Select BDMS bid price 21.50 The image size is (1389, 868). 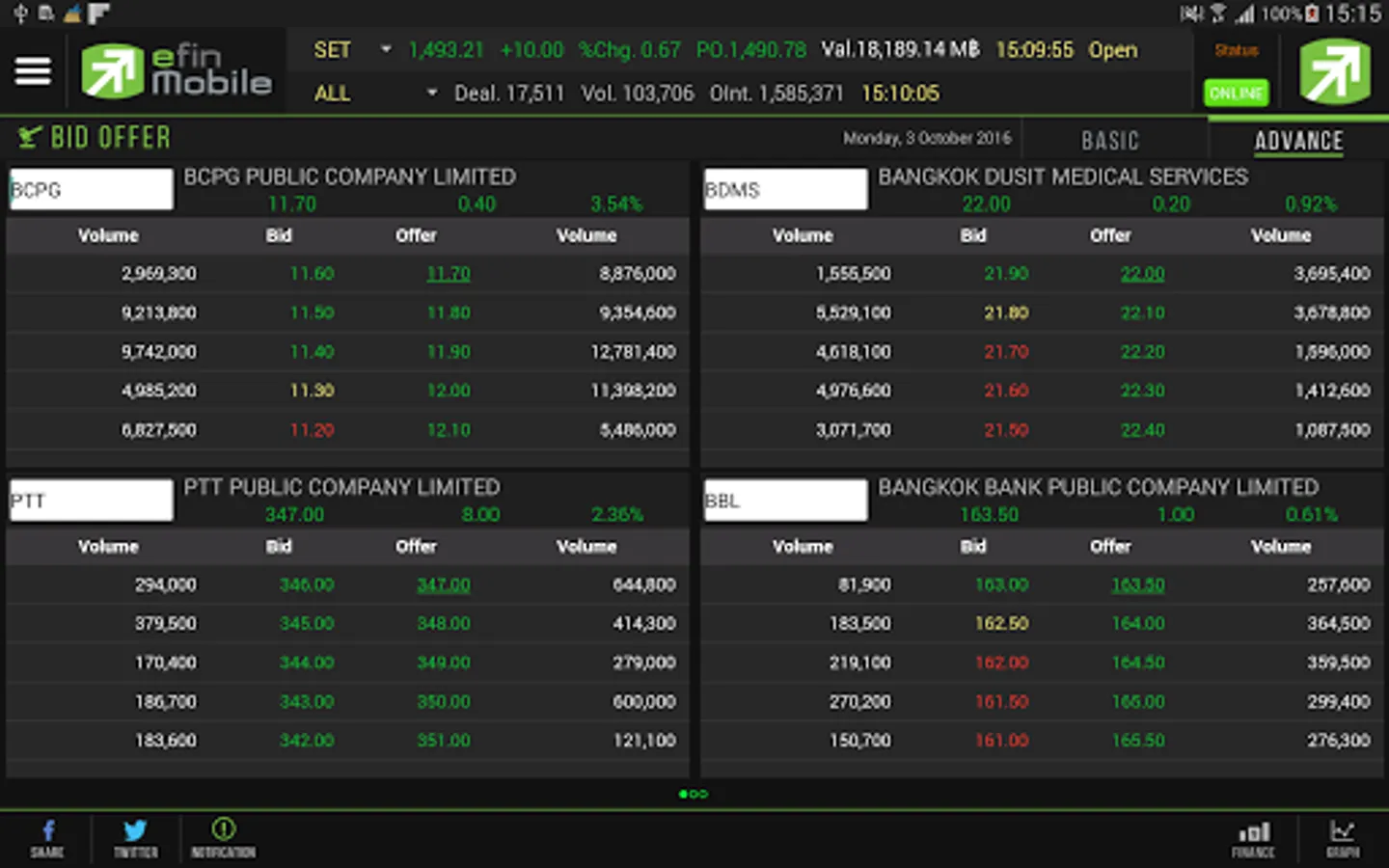click(x=1006, y=430)
